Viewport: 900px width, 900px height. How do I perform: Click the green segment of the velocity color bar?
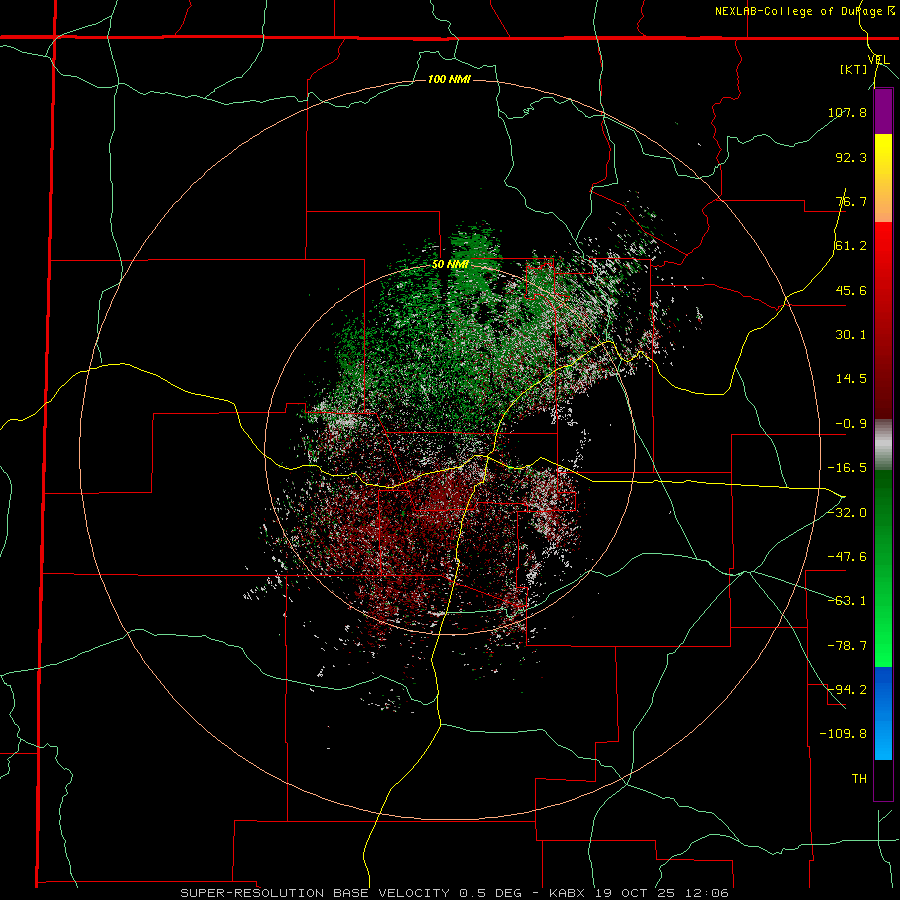click(883, 568)
